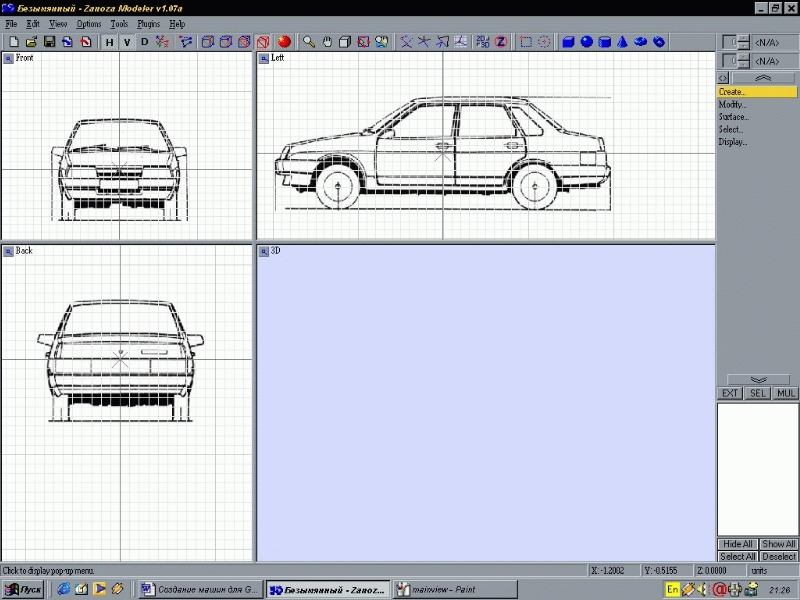This screenshot has width=800, height=600.
Task: Click the crossed blue lines icon
Action: [x=406, y=42]
